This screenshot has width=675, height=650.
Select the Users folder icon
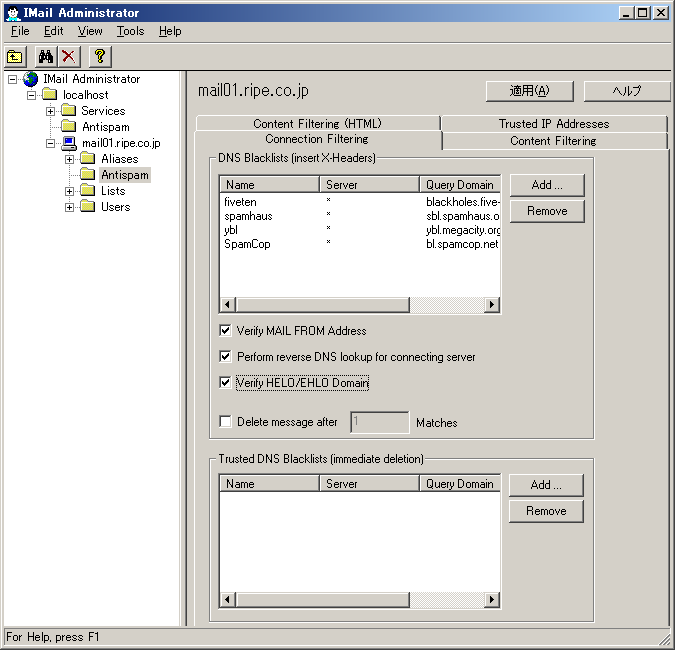(88, 206)
